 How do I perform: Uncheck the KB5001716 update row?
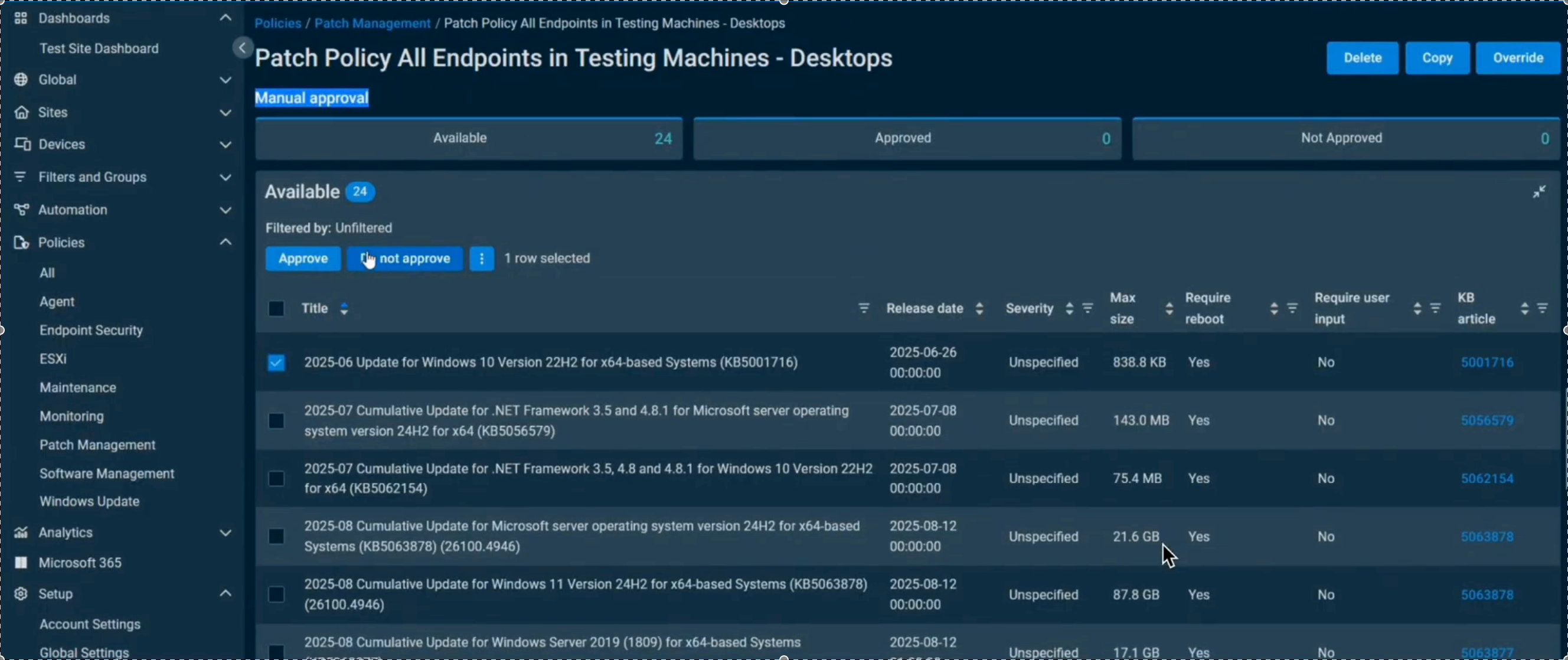(276, 362)
